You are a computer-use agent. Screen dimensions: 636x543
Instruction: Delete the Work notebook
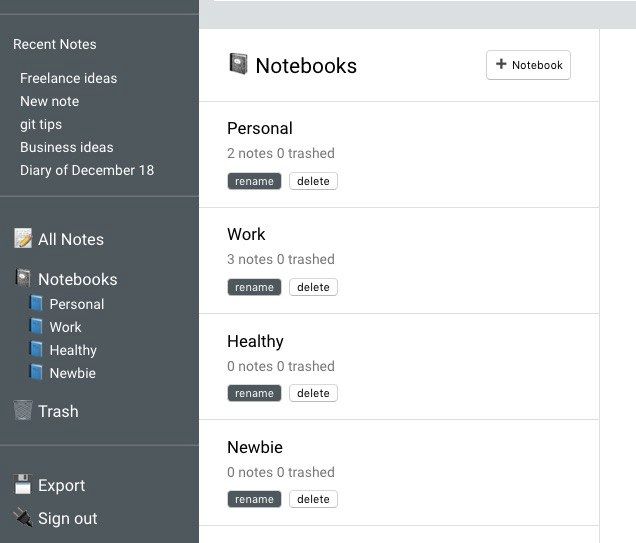click(313, 287)
